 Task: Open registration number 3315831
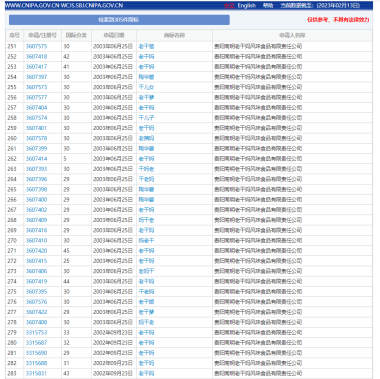click(x=37, y=373)
